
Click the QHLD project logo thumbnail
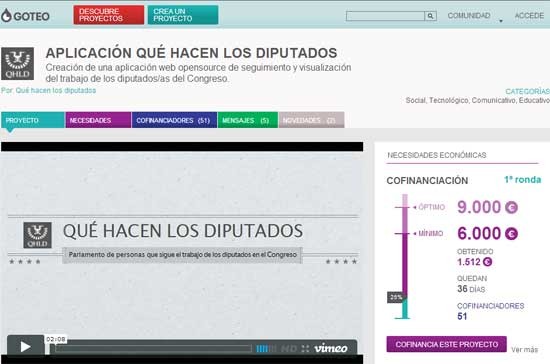[x=18, y=63]
